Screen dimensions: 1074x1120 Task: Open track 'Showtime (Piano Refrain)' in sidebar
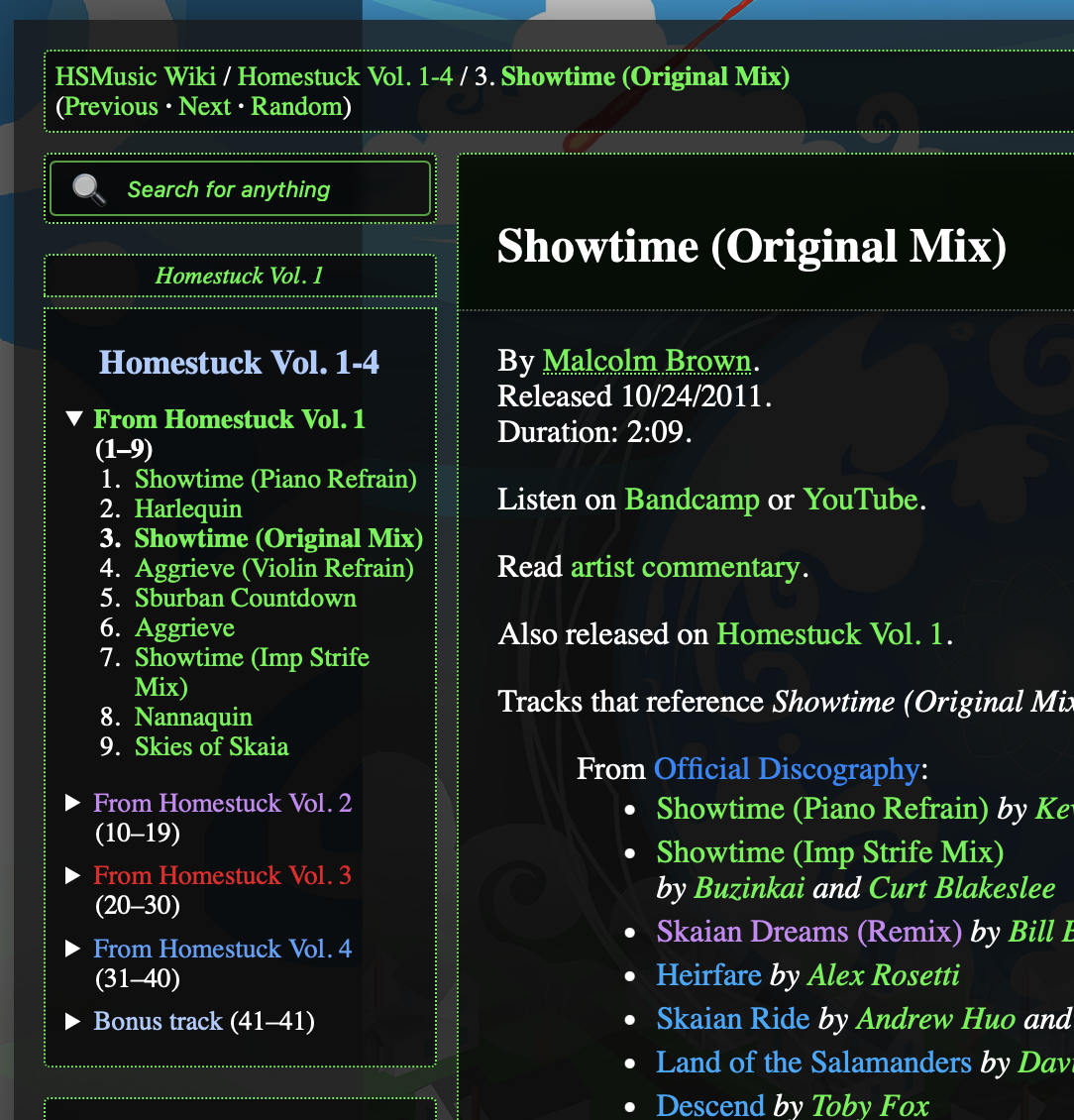pyautogui.click(x=275, y=479)
